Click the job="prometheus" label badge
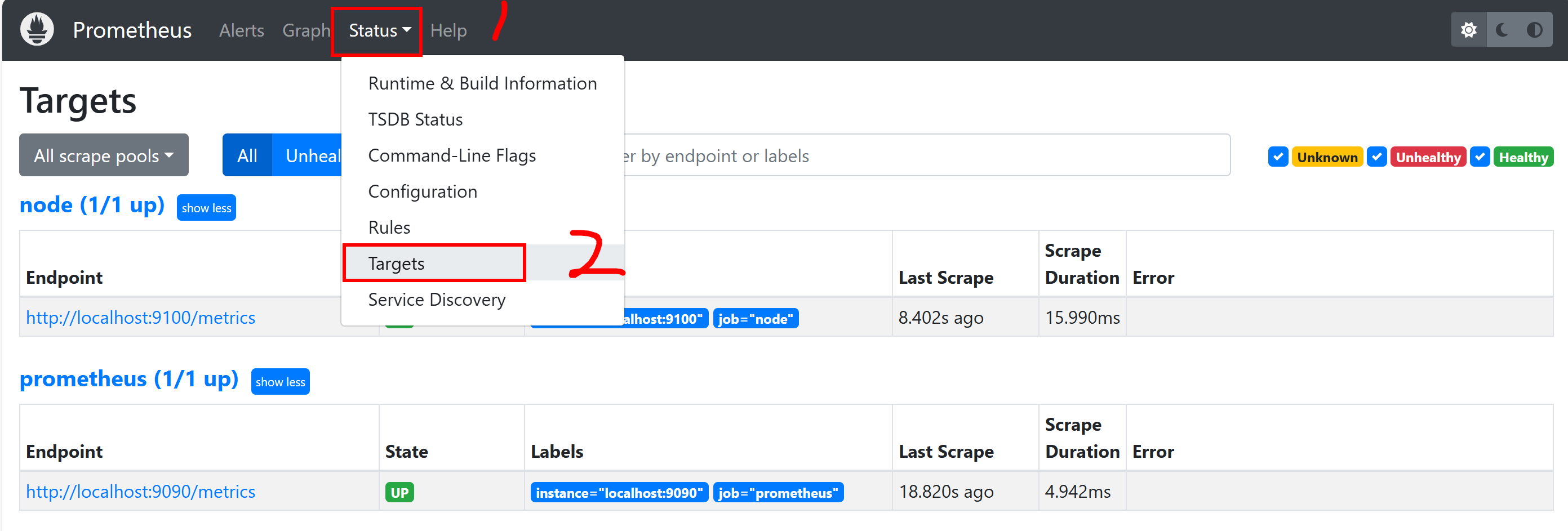This screenshot has width=1568, height=531. pos(778,493)
